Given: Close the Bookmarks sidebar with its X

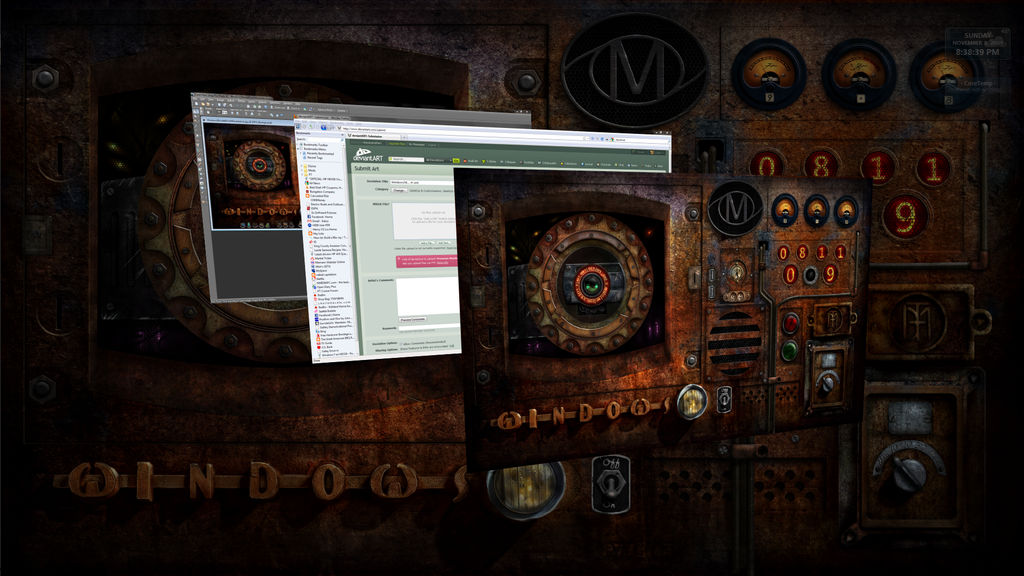Looking at the screenshot, I should [x=342, y=135].
